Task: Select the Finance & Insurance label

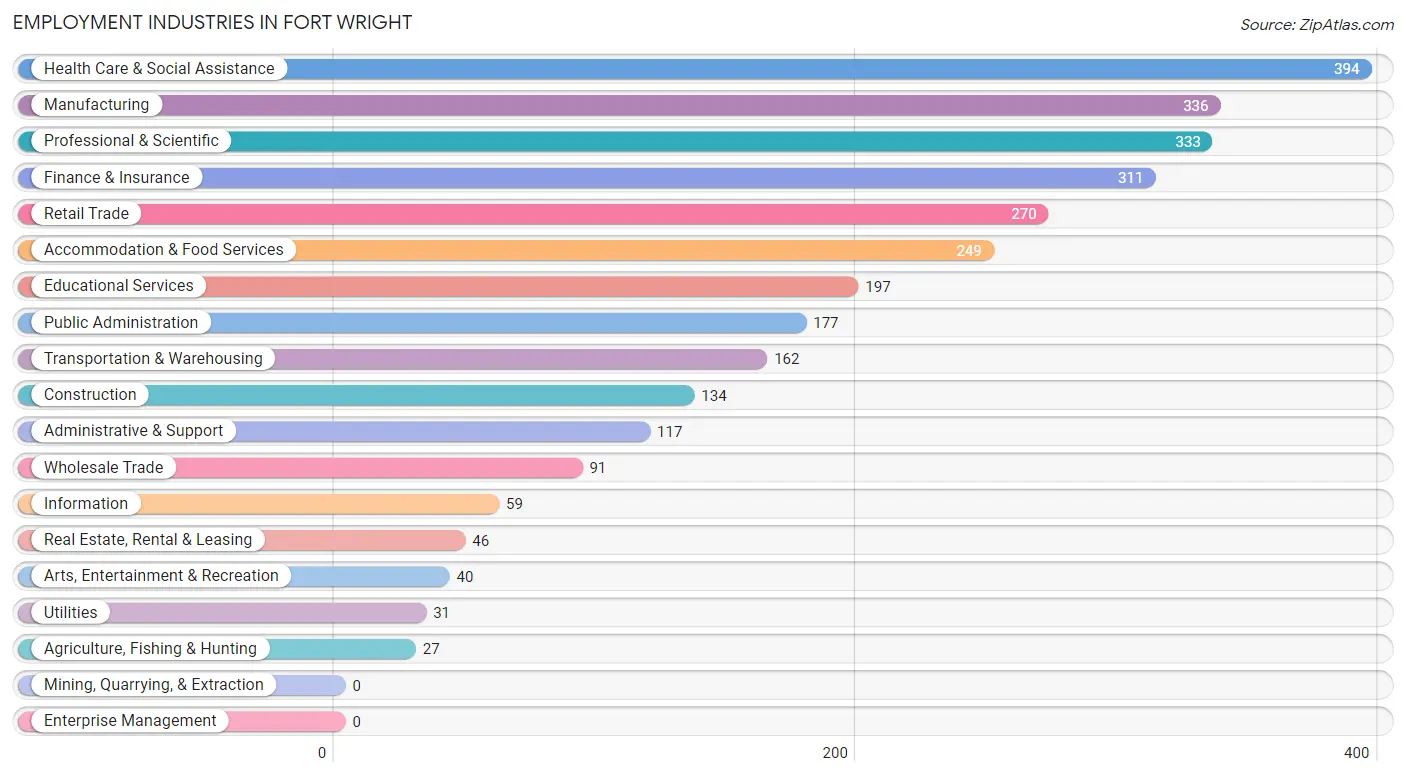Action: click(x=116, y=178)
